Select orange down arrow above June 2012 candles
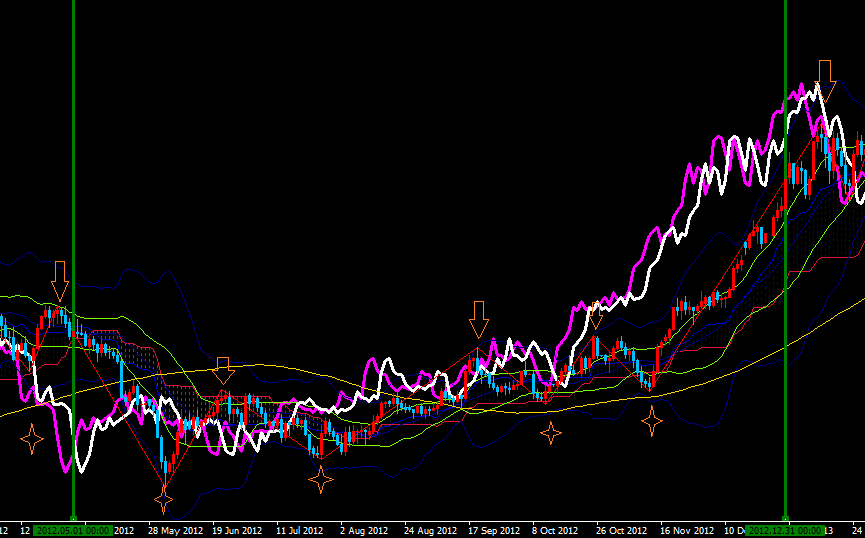 coord(223,371)
